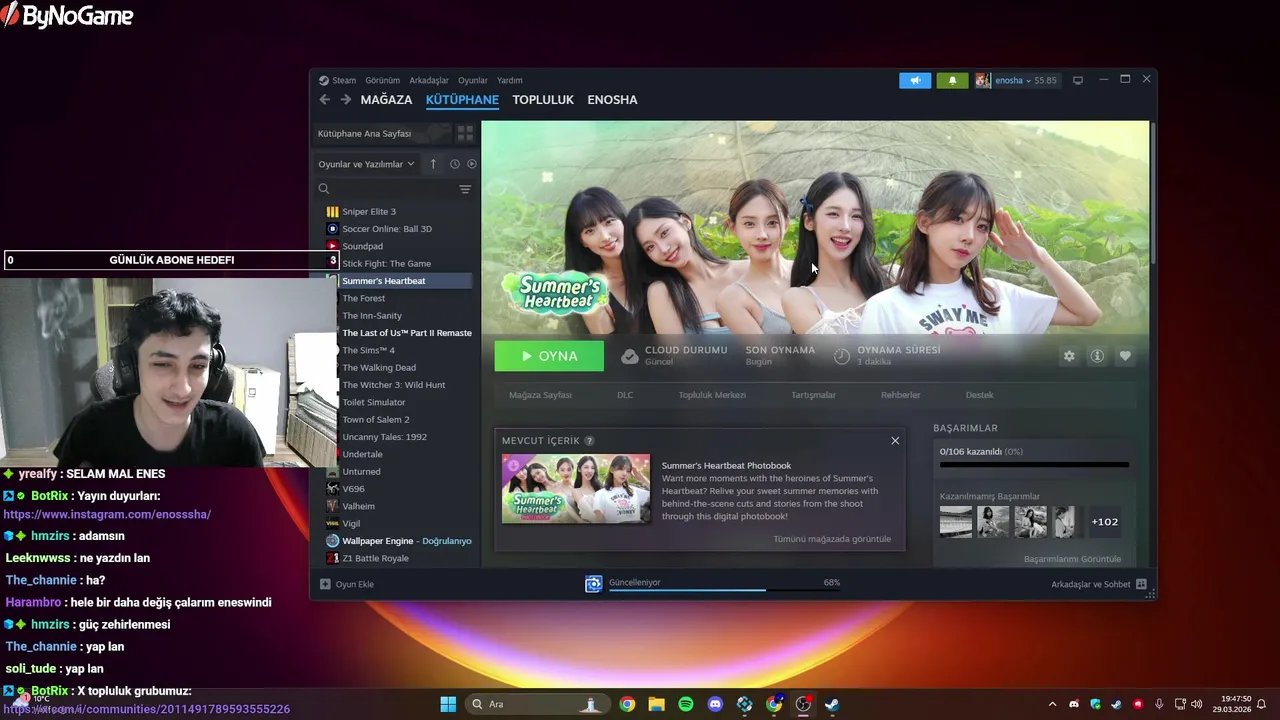The width and height of the screenshot is (1280, 720).
Task: Open downloads manager icon in status bar
Action: (x=593, y=584)
